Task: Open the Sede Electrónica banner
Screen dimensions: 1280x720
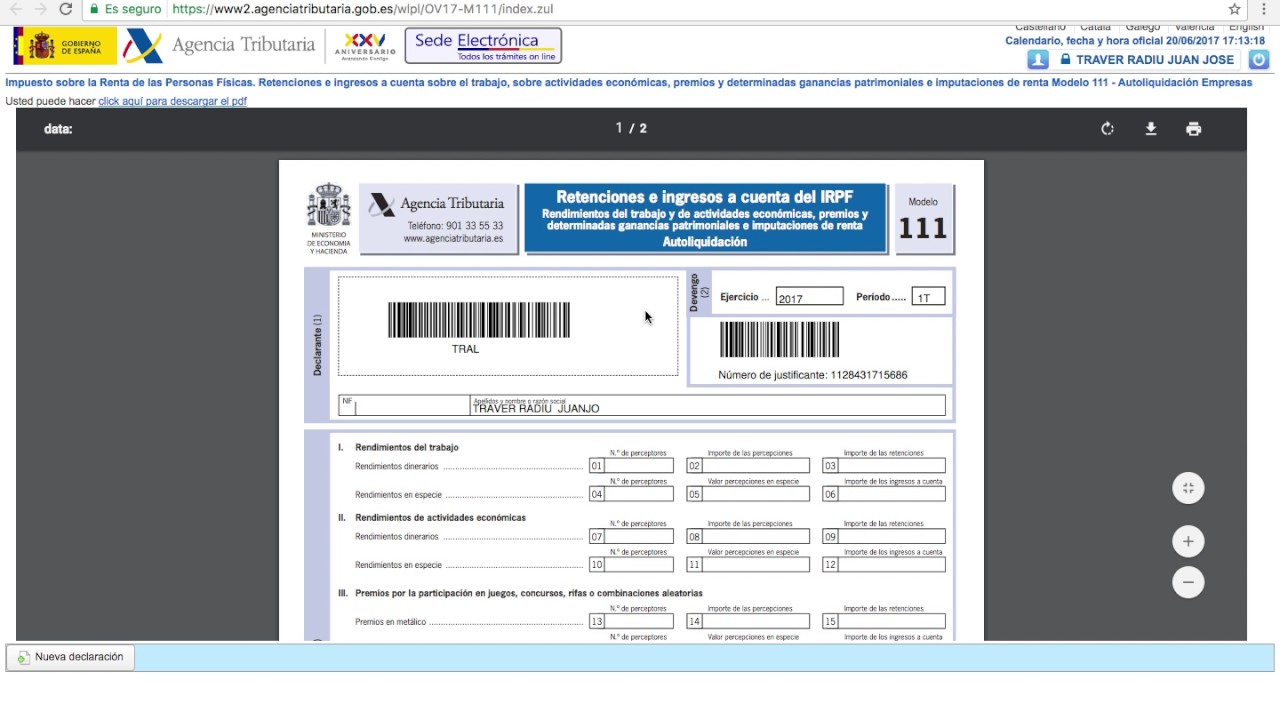Action: 483,46
